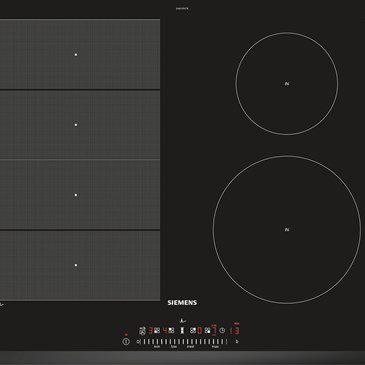Tap the boost arrow right of the power slider
The image size is (365, 365).
point(237,342)
